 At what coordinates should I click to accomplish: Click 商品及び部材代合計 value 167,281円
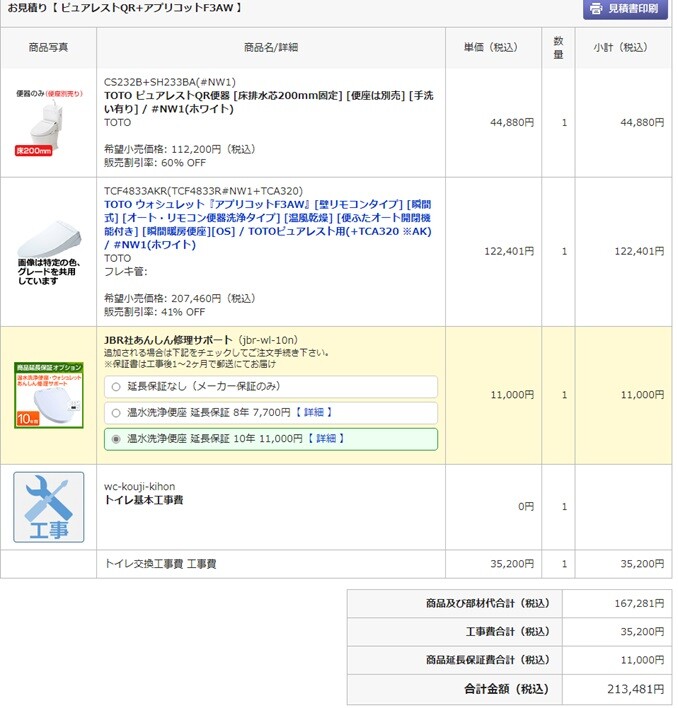[639, 604]
